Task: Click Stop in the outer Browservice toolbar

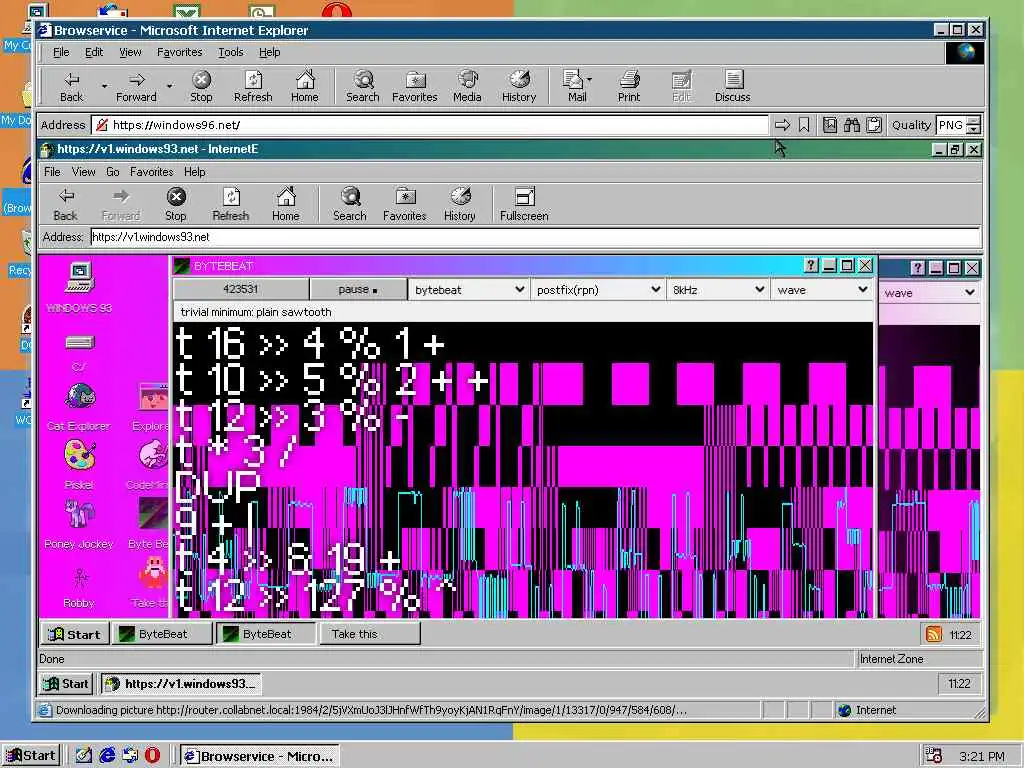Action: pos(201,87)
